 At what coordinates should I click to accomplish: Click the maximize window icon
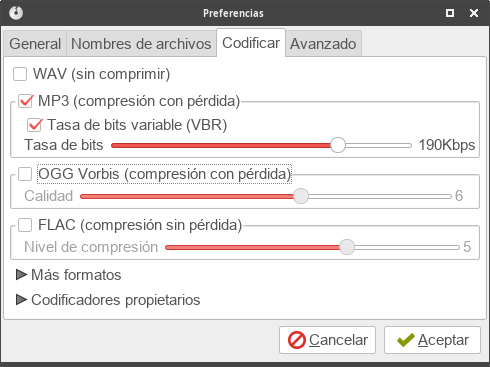(x=450, y=13)
